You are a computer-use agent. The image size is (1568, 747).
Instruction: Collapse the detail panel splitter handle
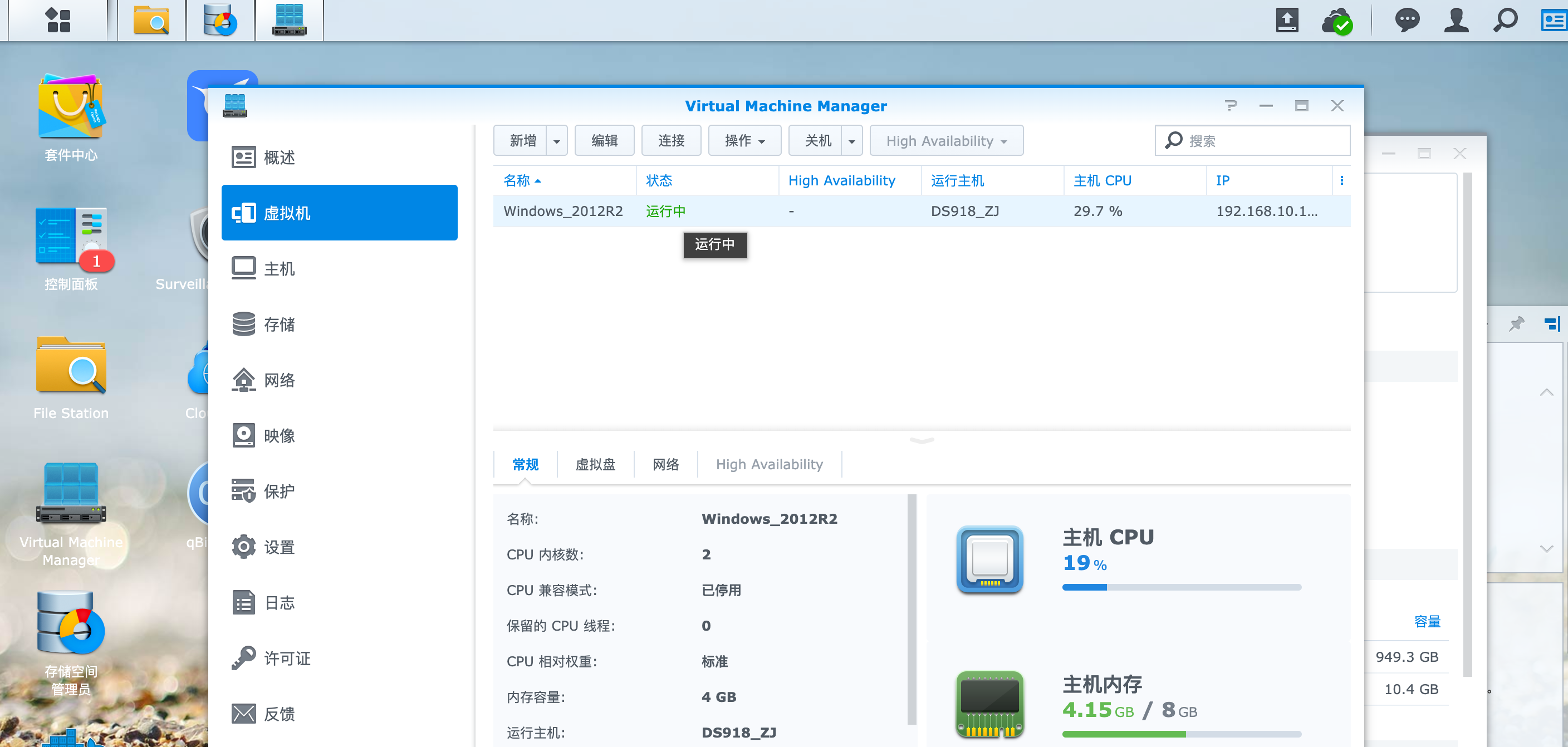click(x=921, y=440)
